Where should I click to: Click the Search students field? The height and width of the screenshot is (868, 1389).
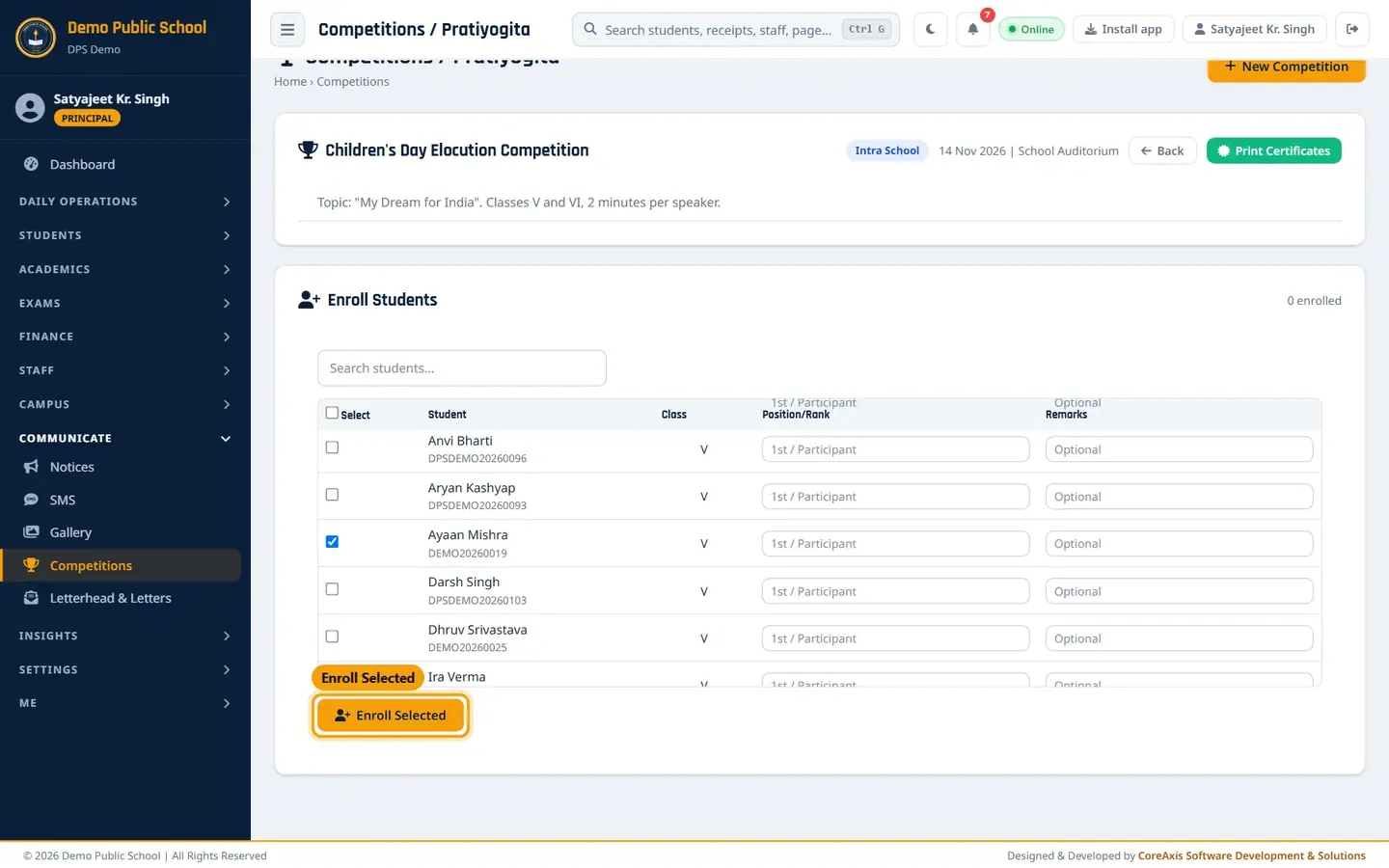462,368
